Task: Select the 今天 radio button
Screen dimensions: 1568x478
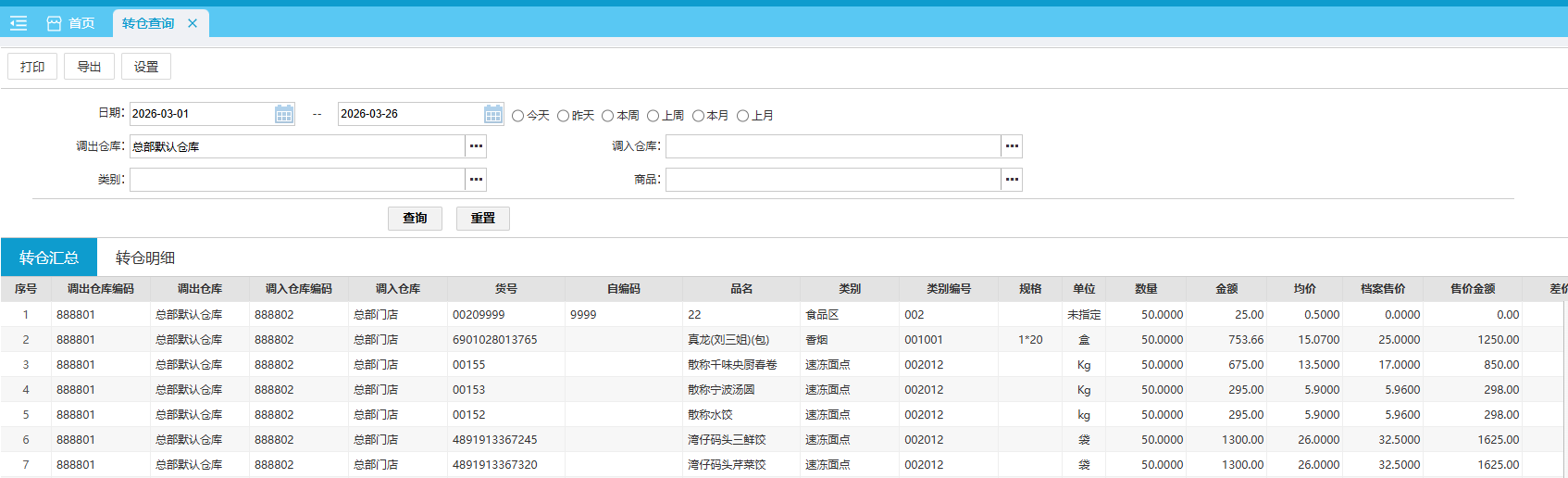Action: point(518,116)
